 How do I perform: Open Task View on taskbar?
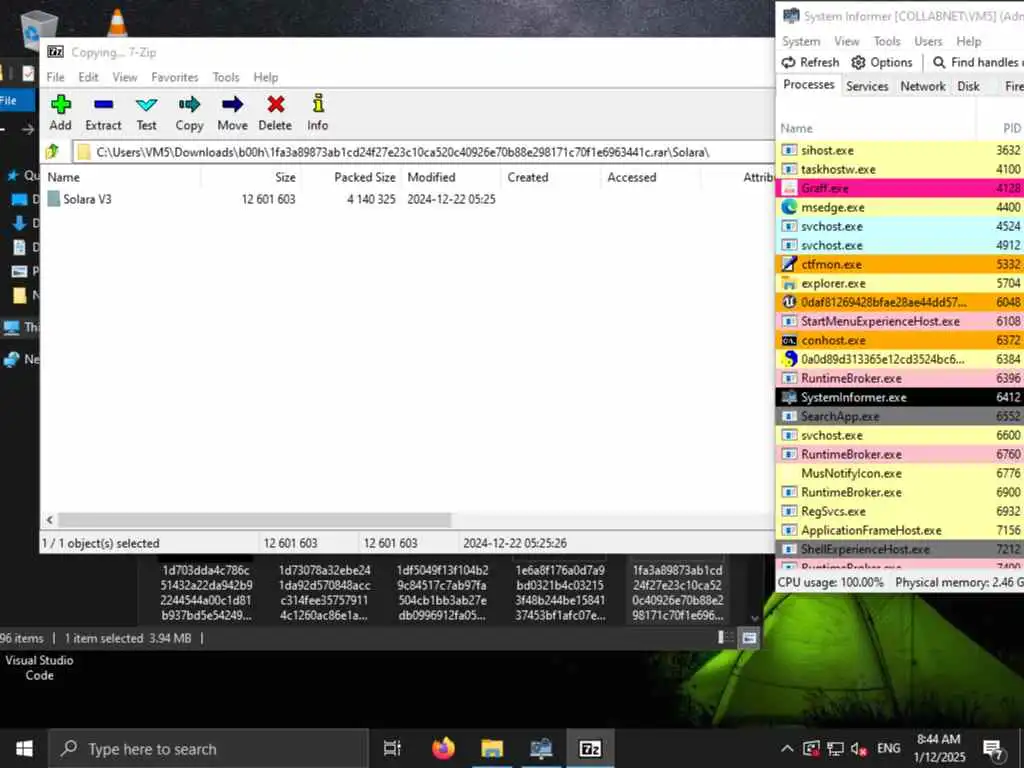point(392,748)
